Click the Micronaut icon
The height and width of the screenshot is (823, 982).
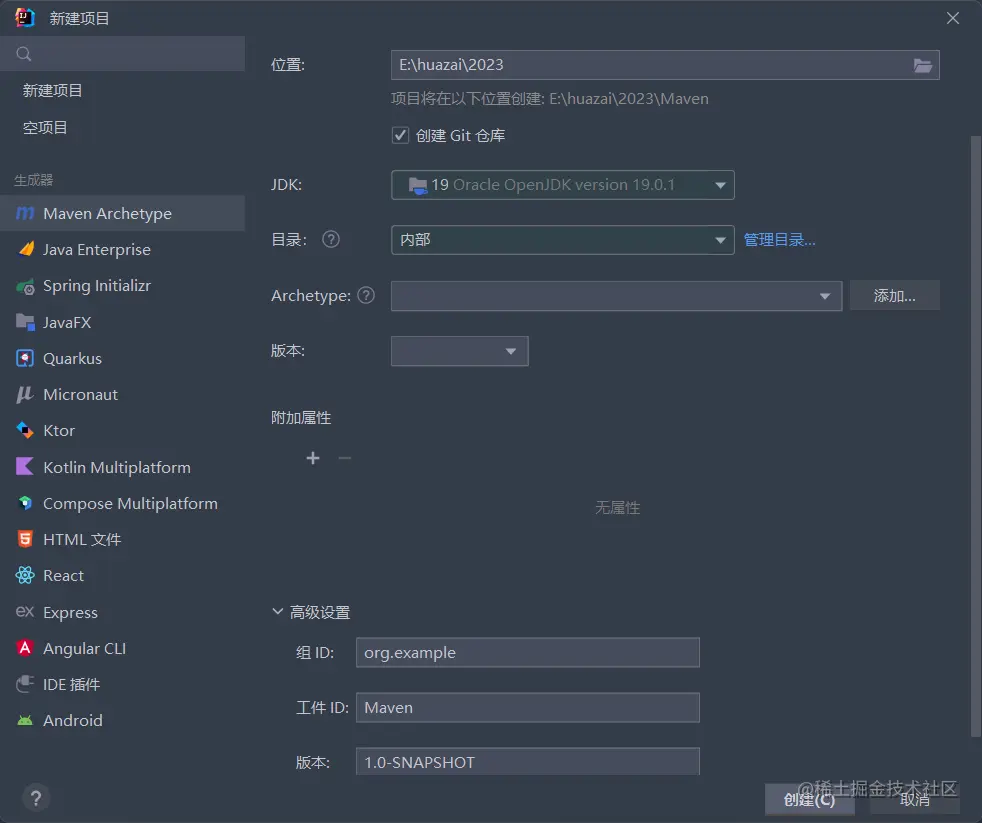[x=25, y=395]
